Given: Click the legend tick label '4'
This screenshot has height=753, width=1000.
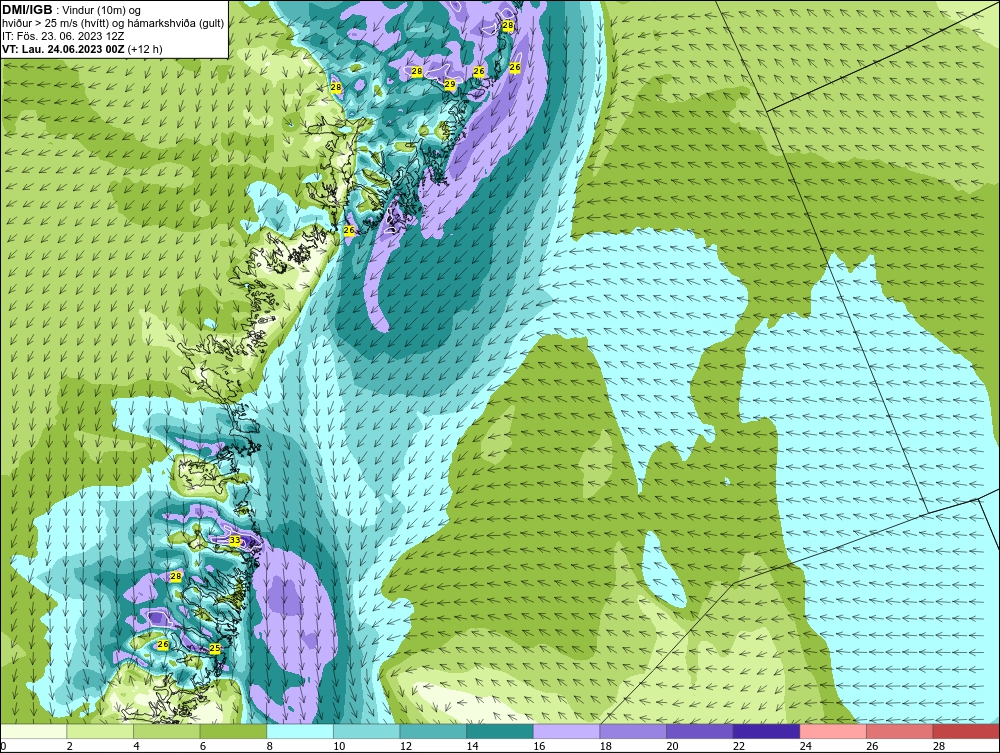Looking at the screenshot, I should click(x=136, y=746).
